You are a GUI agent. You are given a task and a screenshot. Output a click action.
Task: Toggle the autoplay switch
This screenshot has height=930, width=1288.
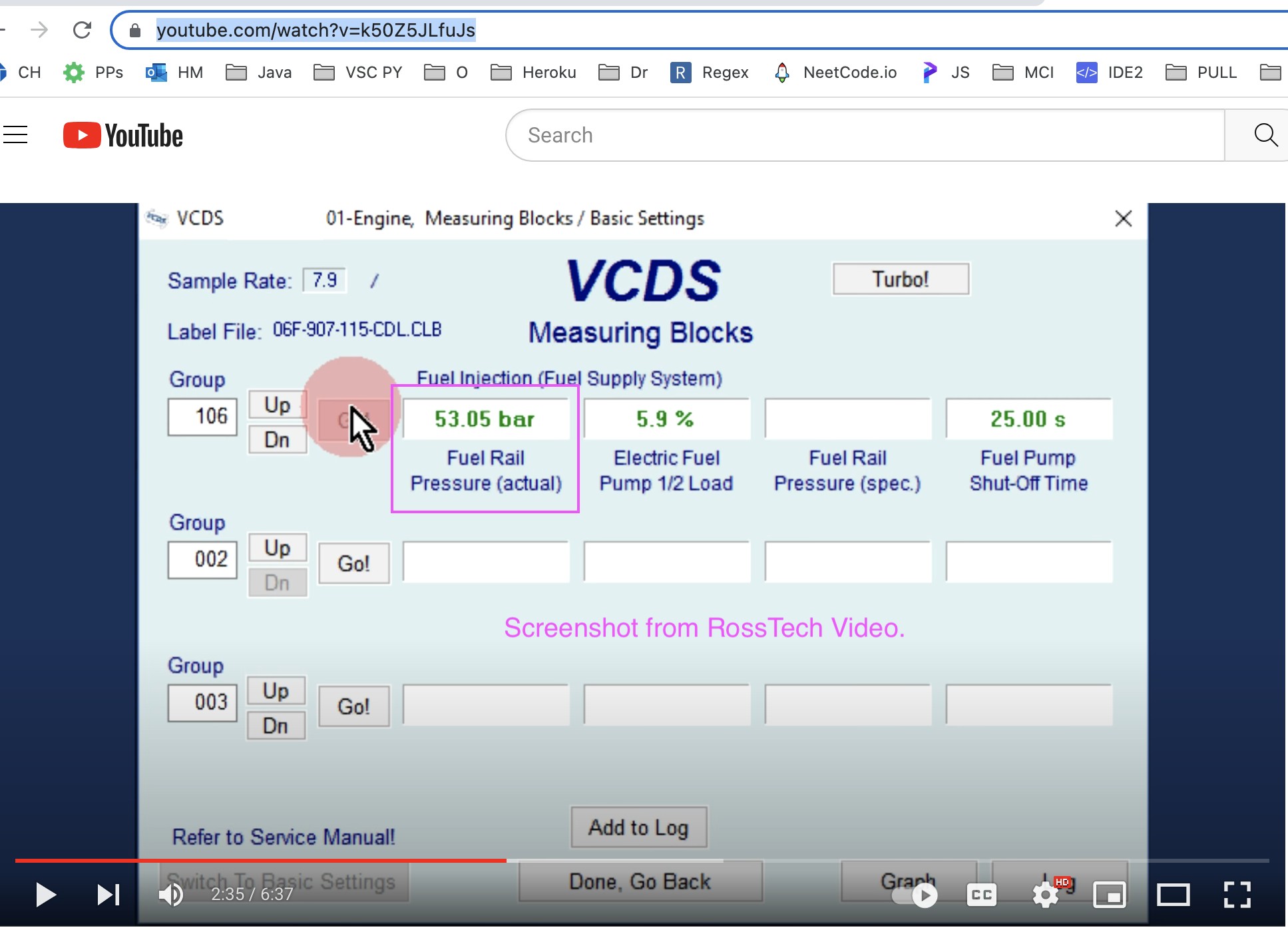coord(915,895)
